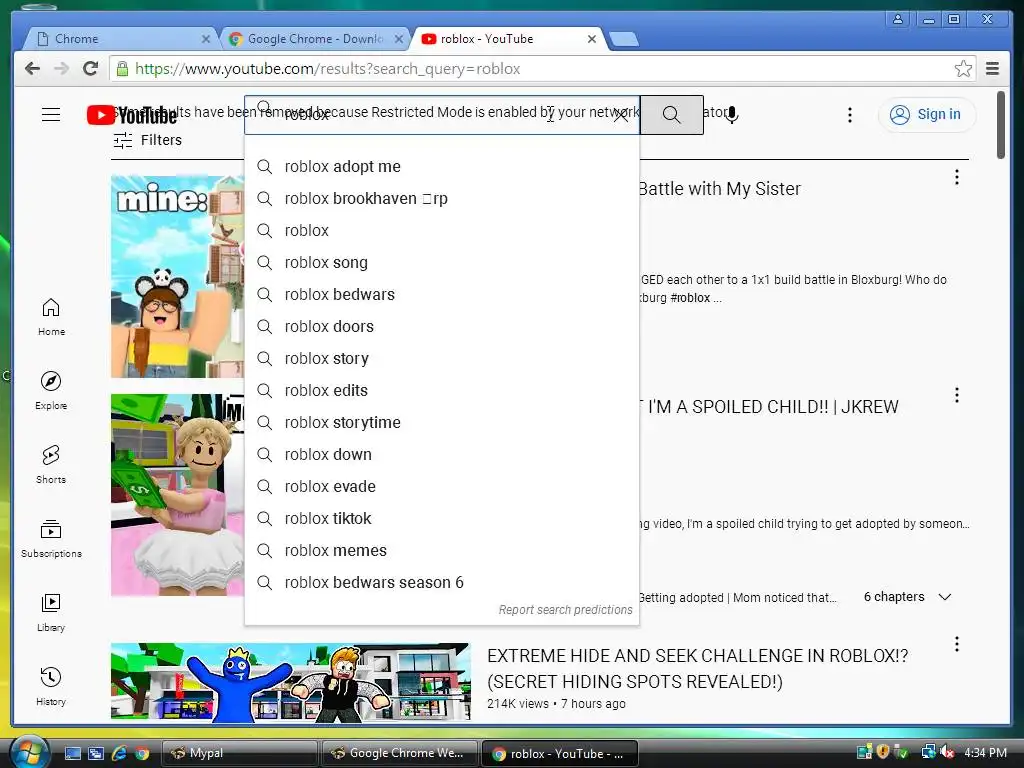This screenshot has height=768, width=1024.
Task: Bookmark page with the star icon
Action: (963, 69)
